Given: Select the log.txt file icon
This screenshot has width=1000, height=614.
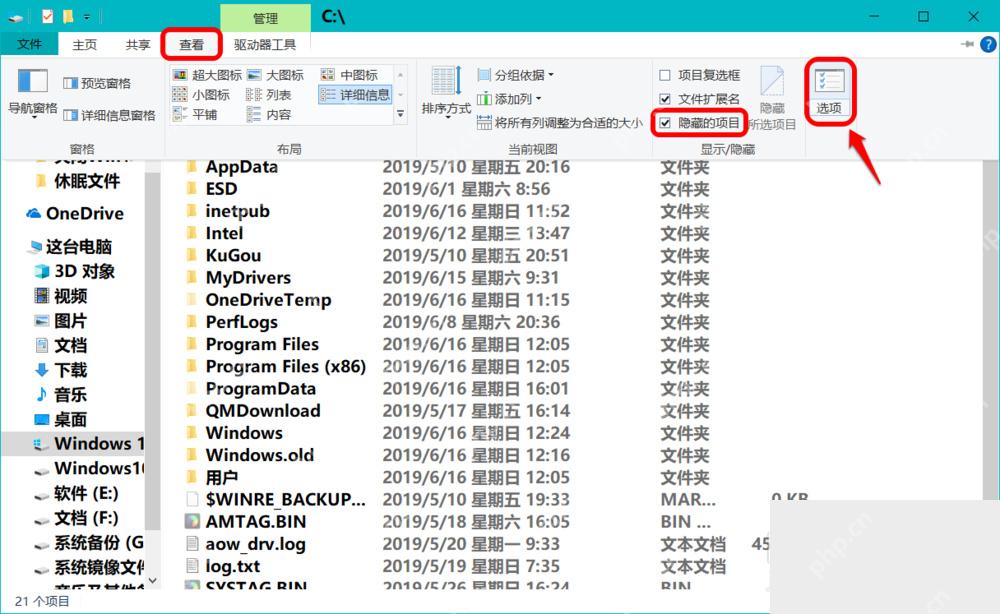Looking at the screenshot, I should click(x=192, y=566).
